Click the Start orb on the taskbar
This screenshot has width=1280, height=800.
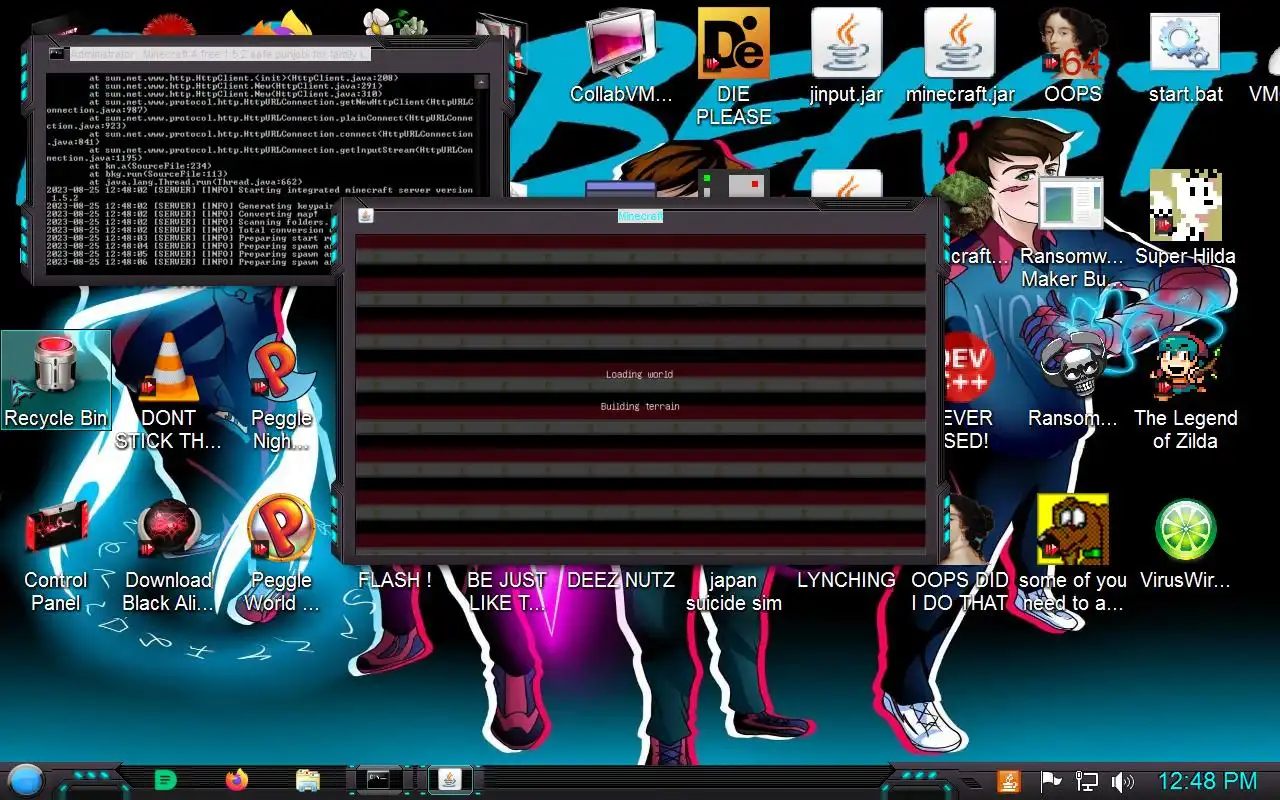click(x=26, y=780)
